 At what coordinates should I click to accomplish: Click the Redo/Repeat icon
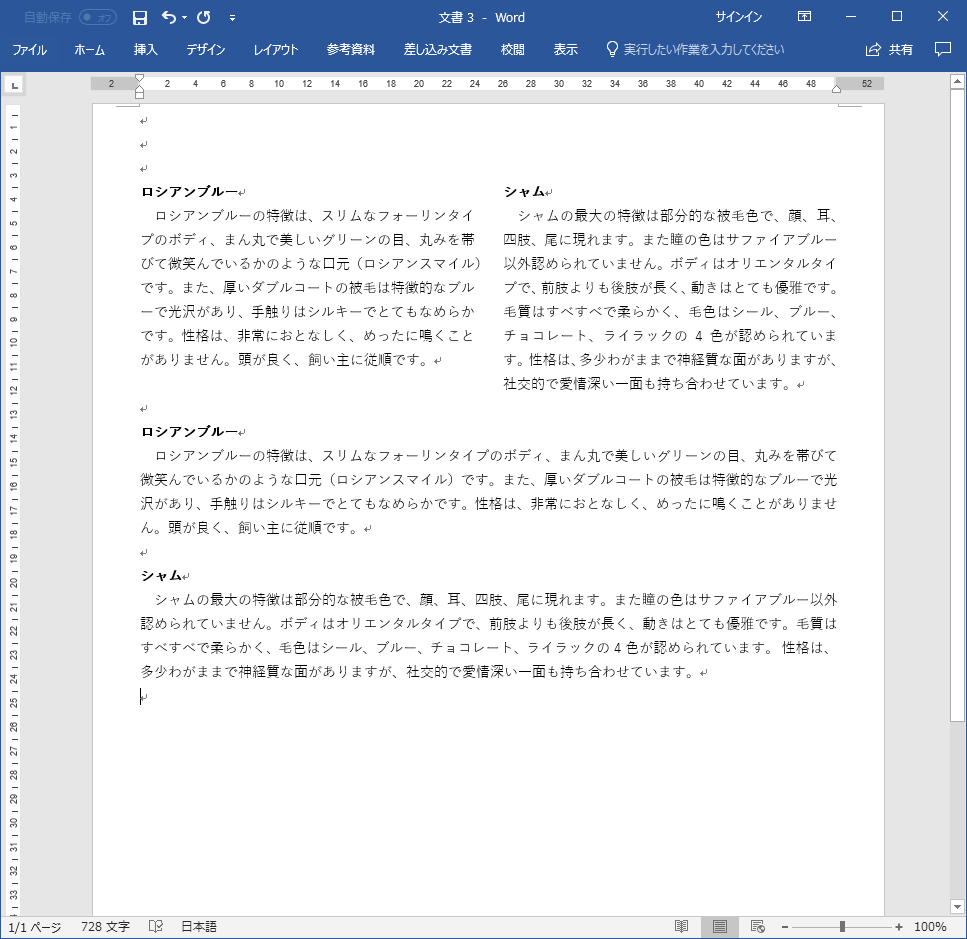click(204, 17)
